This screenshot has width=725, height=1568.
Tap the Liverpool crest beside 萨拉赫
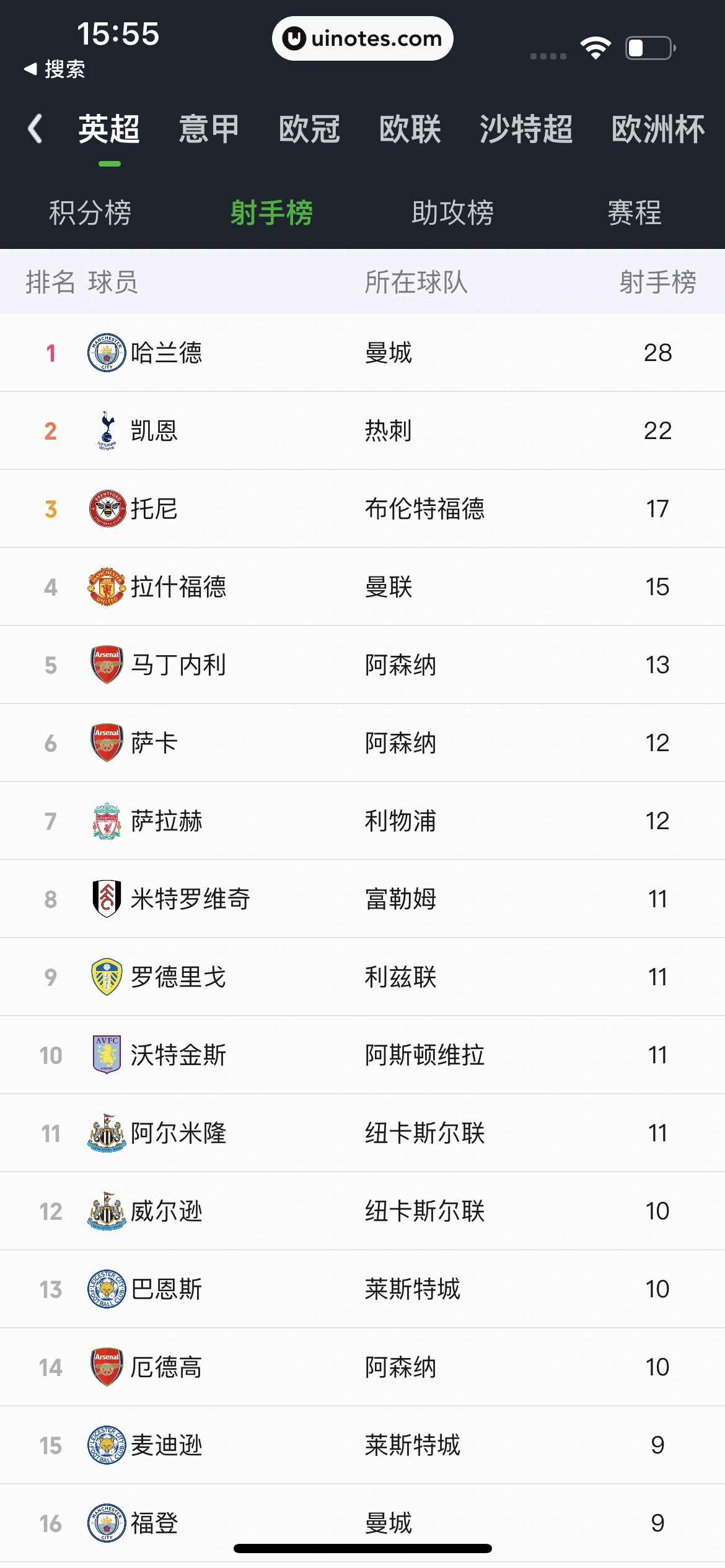(107, 821)
